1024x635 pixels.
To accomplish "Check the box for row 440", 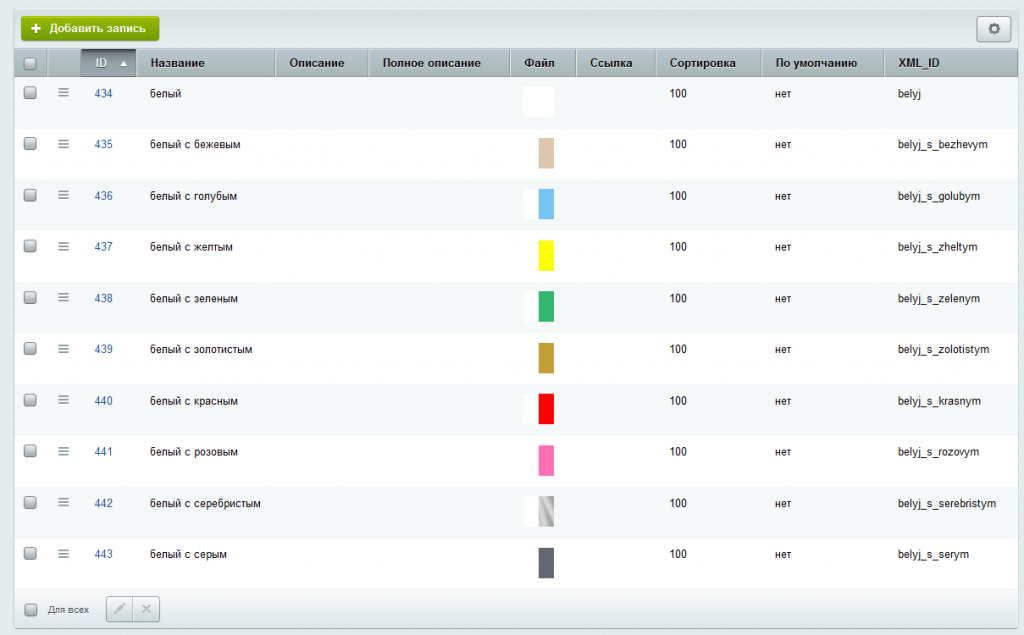I will 30,400.
